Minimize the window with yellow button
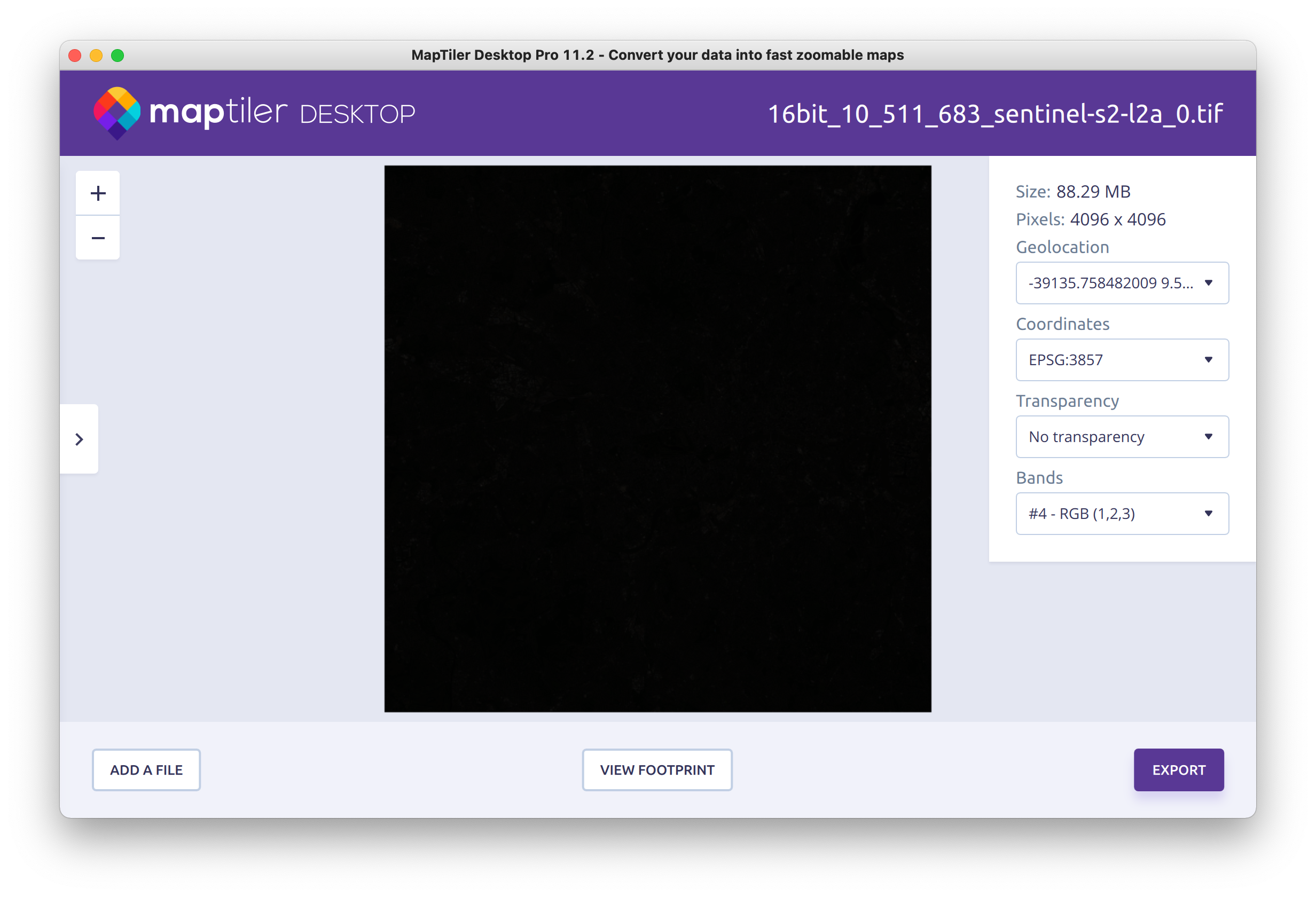The image size is (1316, 897). coord(96,56)
